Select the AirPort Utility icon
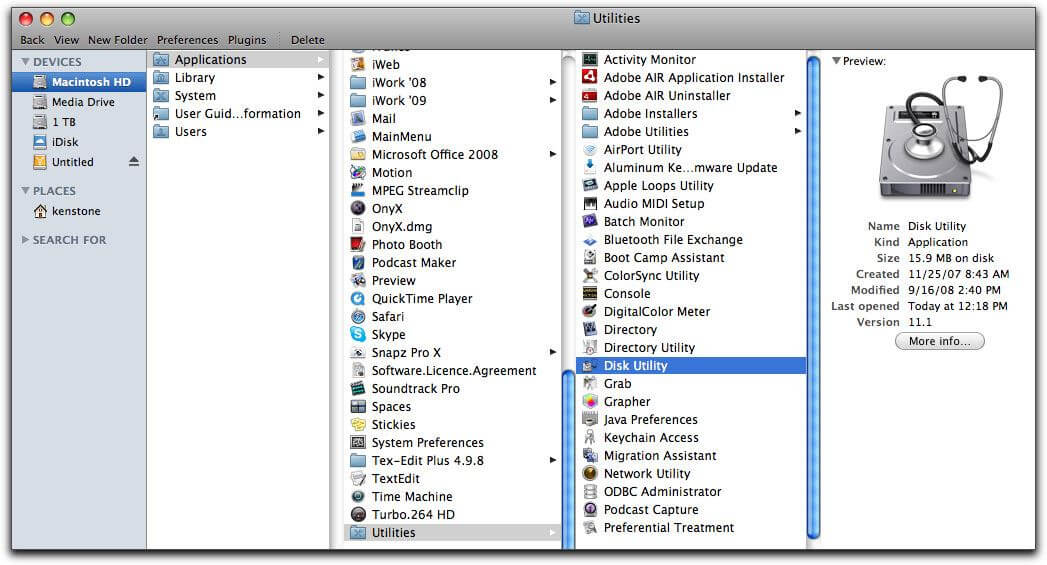This screenshot has height=565, width=1047. 590,150
